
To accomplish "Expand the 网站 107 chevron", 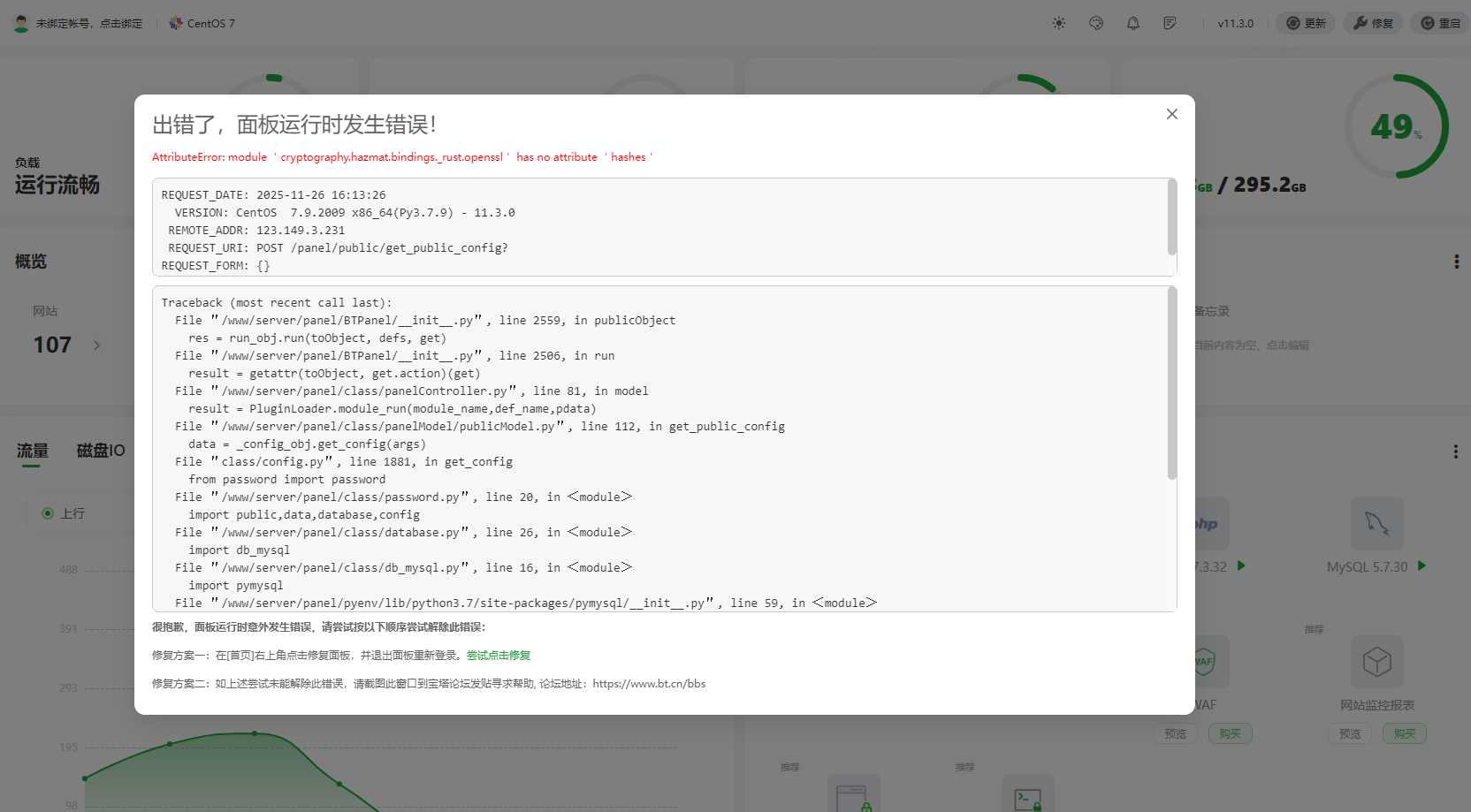I will coord(96,345).
